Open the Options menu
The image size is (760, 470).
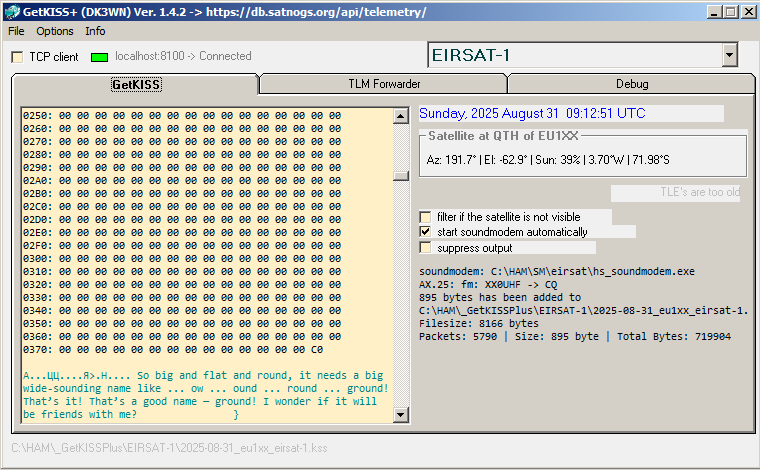[55, 31]
